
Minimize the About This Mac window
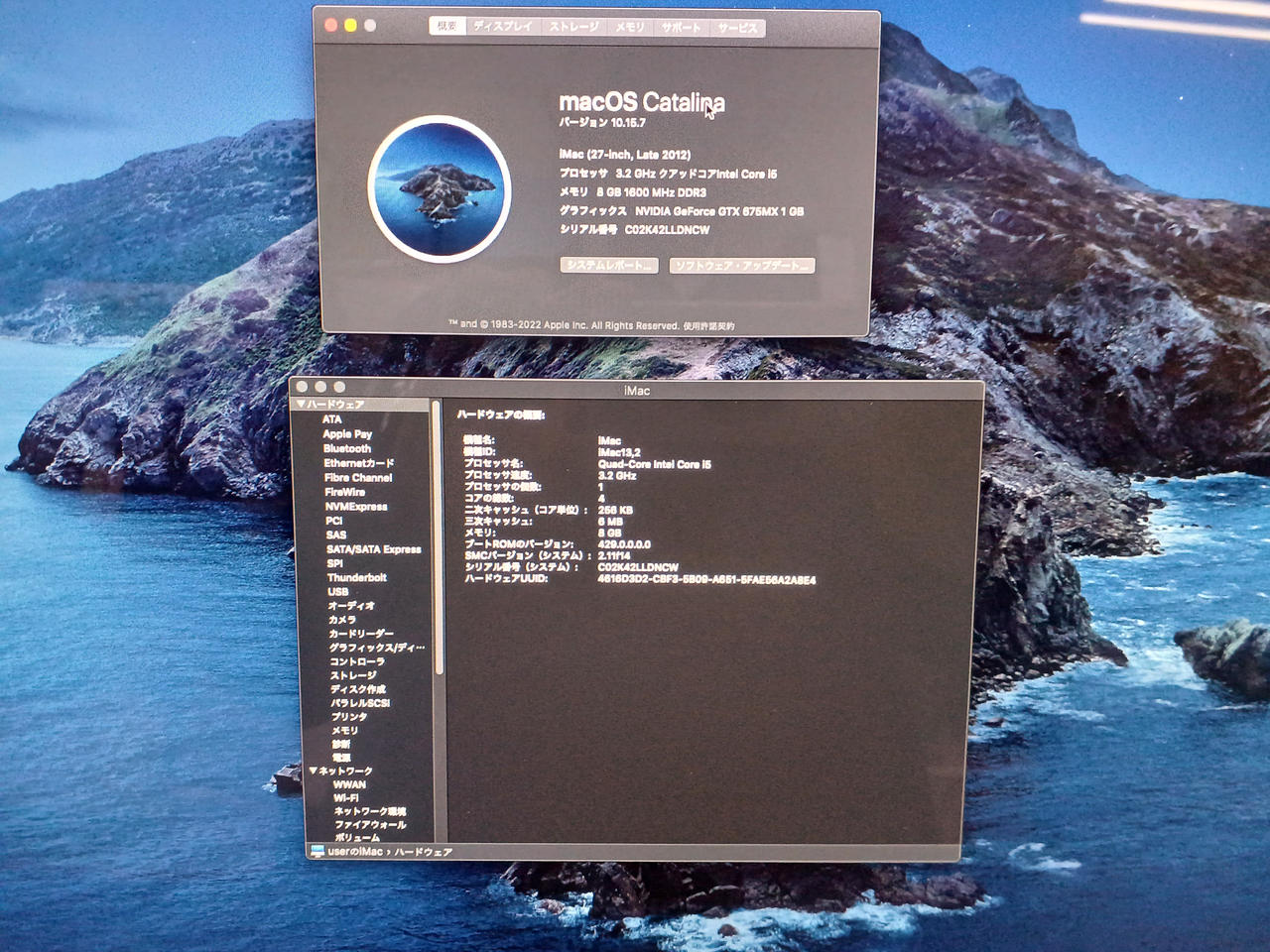[350, 26]
